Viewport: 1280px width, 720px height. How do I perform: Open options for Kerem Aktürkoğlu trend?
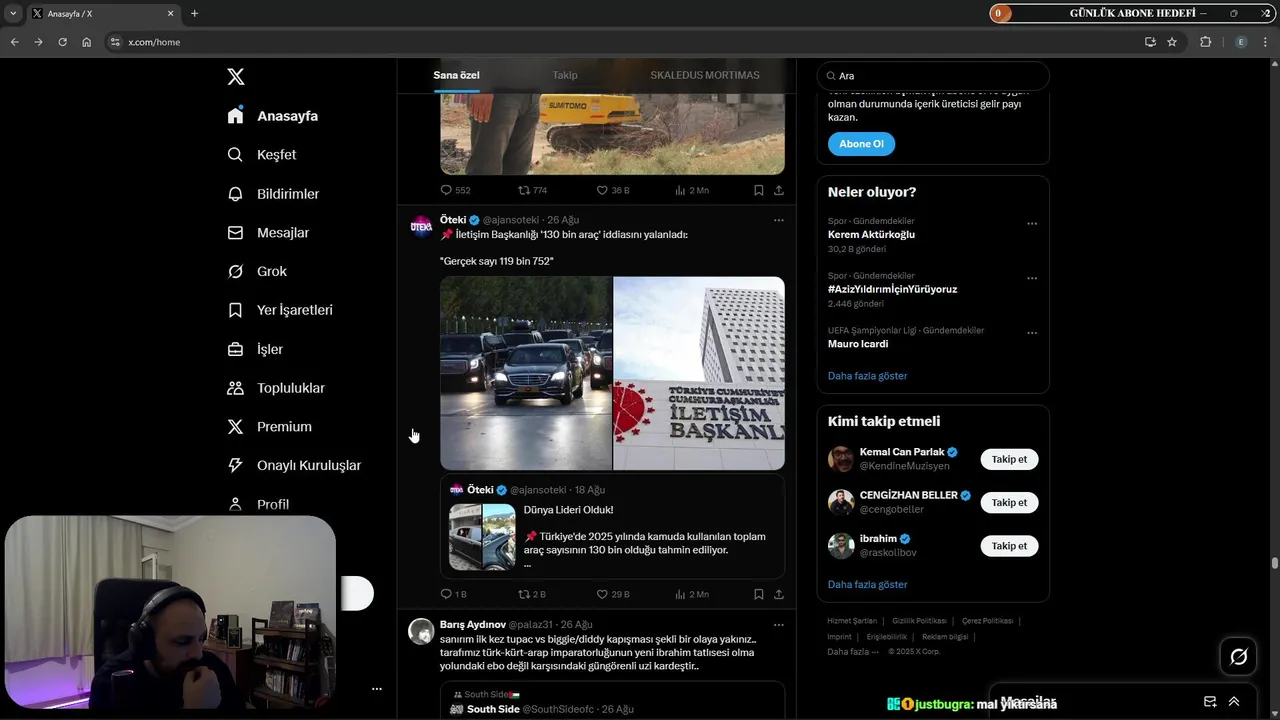pyautogui.click(x=1032, y=224)
